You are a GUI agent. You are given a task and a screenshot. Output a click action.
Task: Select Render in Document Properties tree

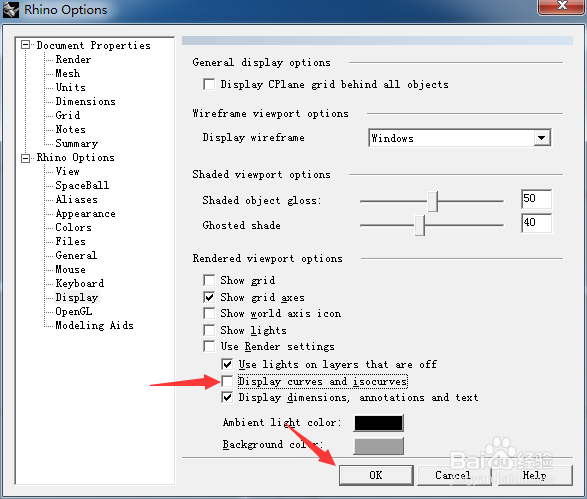[x=73, y=60]
